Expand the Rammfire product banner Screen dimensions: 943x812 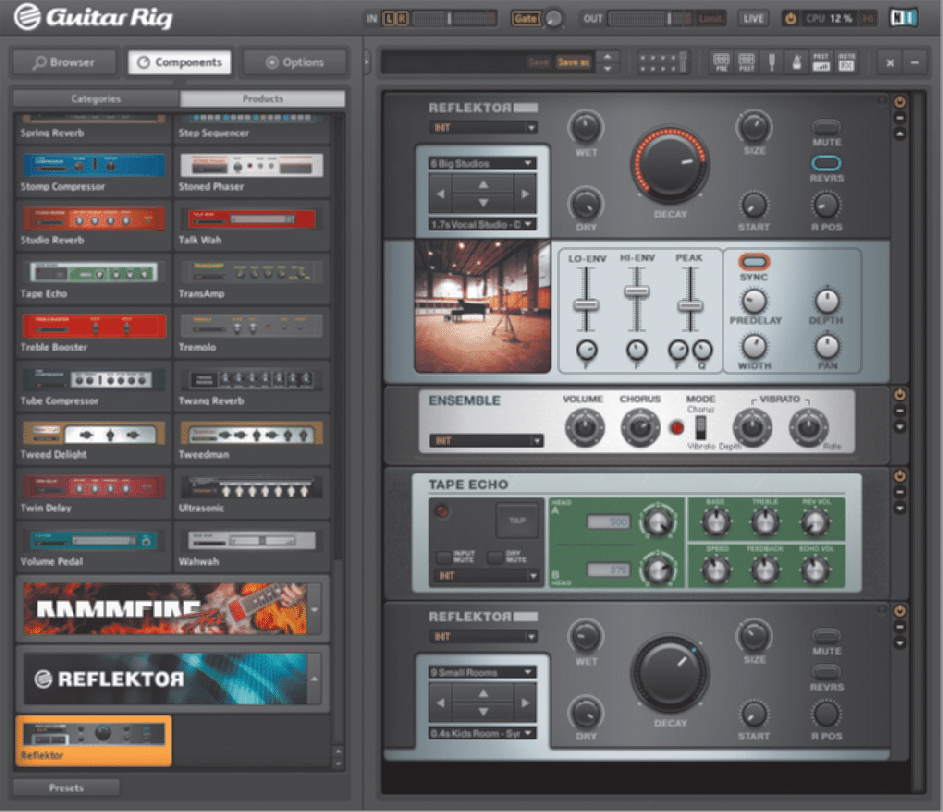[315, 609]
